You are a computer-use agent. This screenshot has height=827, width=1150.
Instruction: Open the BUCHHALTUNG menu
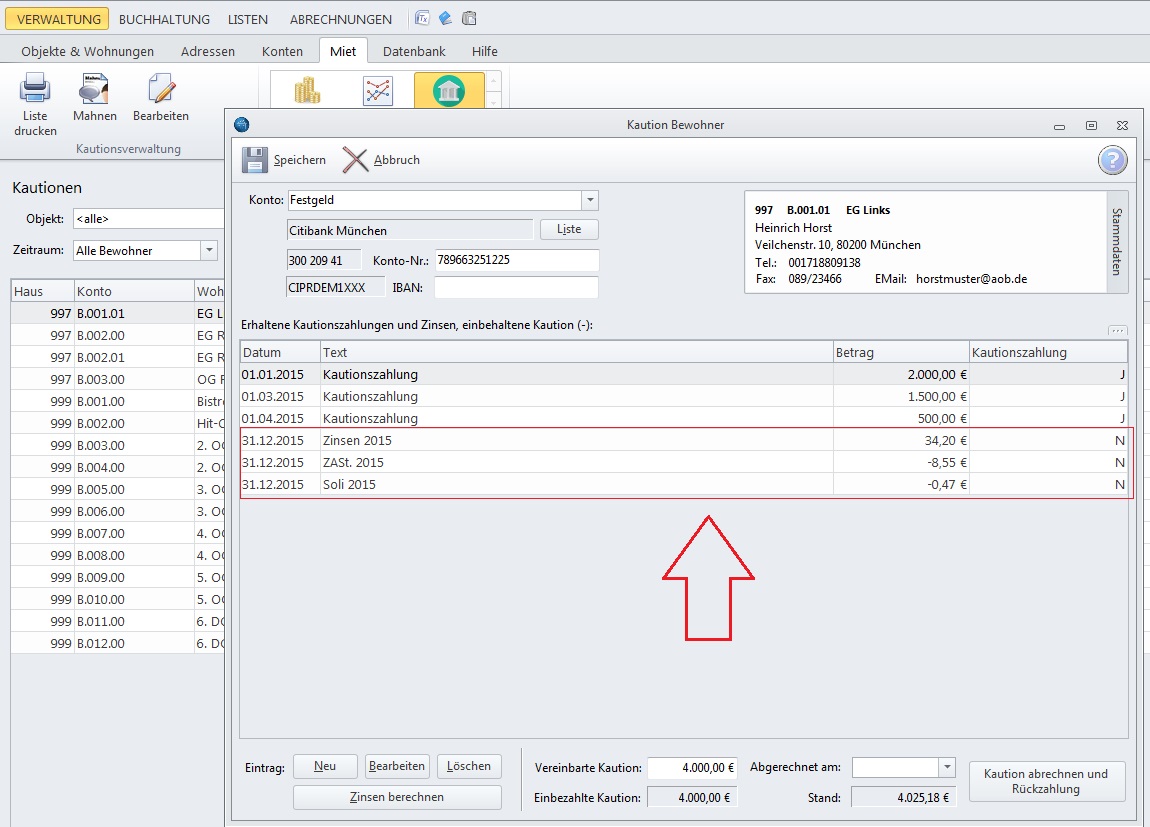(x=164, y=19)
